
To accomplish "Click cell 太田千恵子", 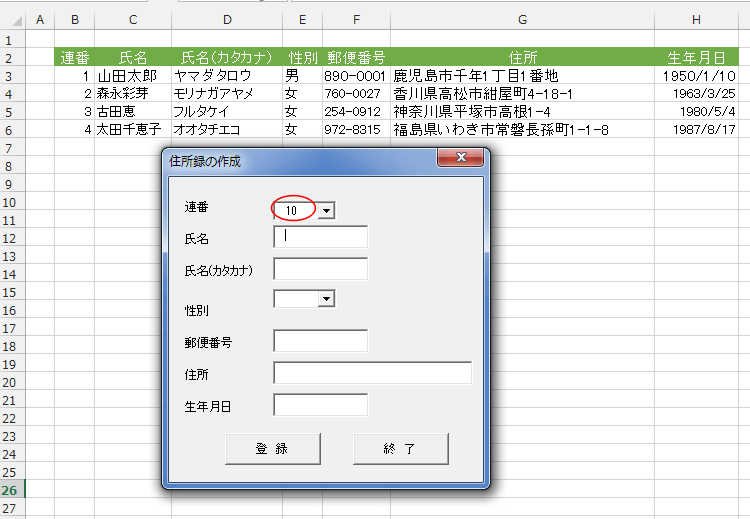I will [133, 129].
